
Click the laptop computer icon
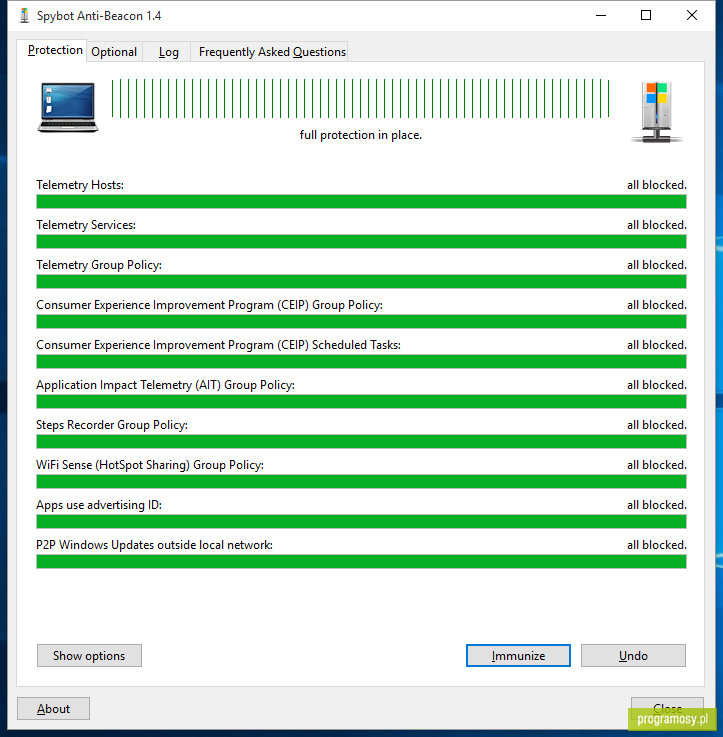pos(68,108)
